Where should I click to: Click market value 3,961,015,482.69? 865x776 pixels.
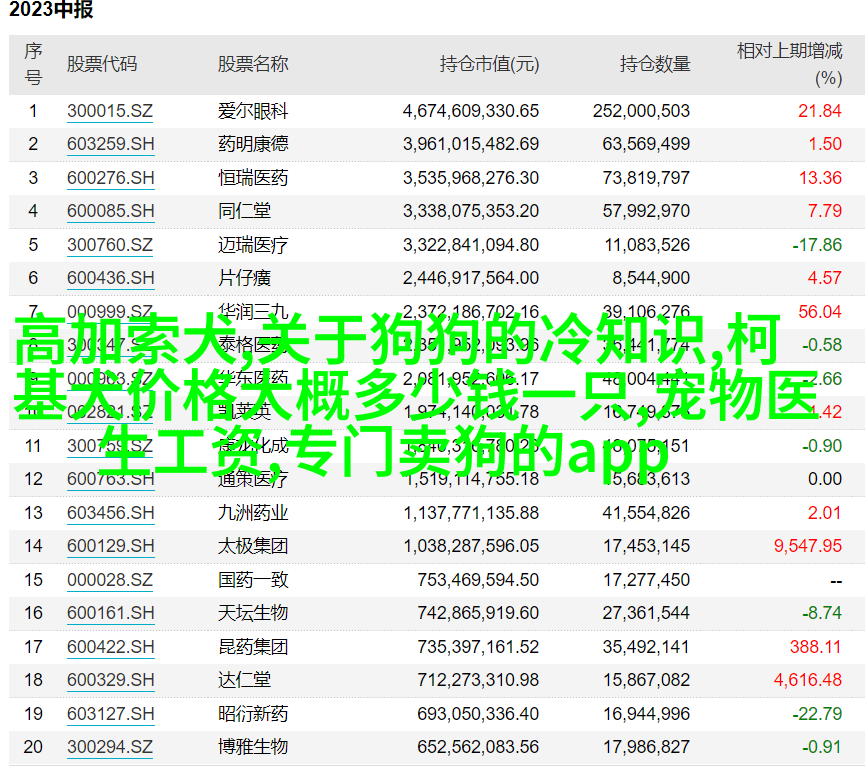coord(471,144)
